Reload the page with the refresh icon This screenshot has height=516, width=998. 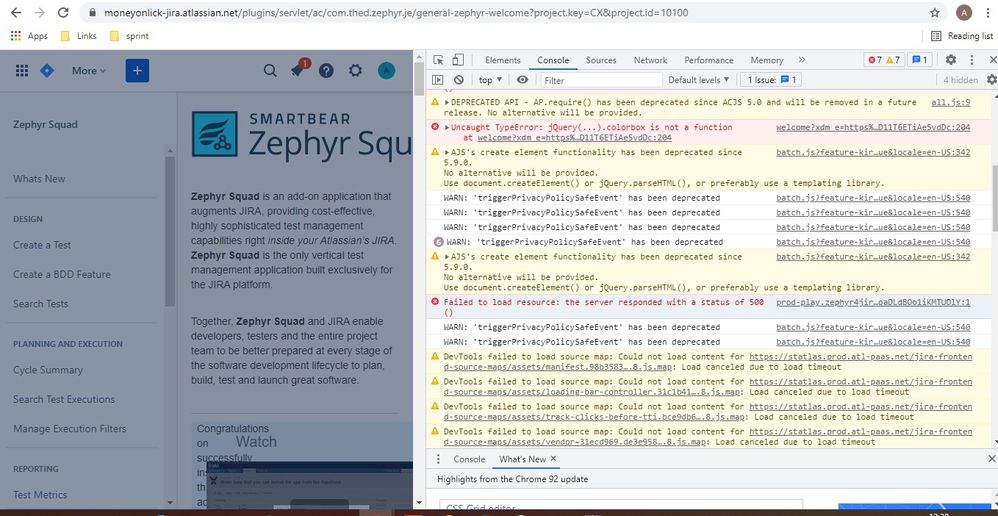62,13
